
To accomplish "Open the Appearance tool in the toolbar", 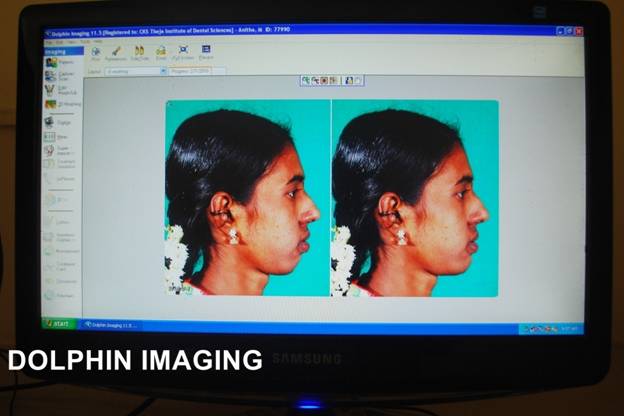I will [x=116, y=54].
